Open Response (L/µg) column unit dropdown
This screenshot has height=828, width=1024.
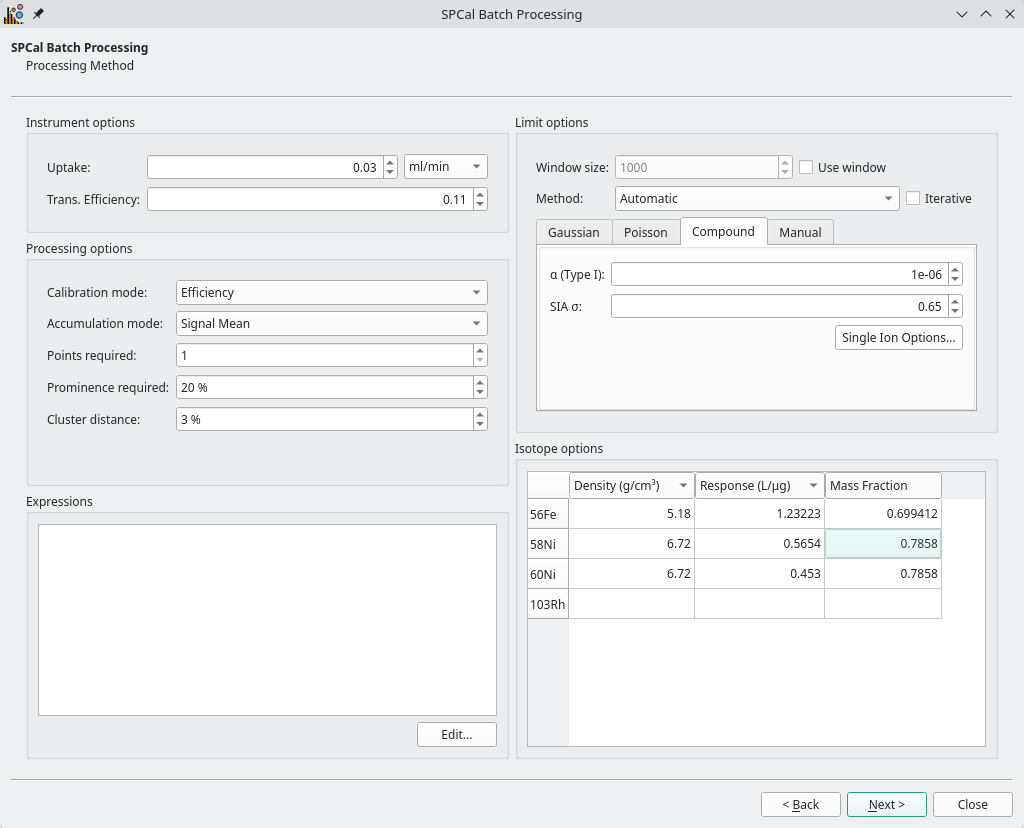(x=813, y=485)
